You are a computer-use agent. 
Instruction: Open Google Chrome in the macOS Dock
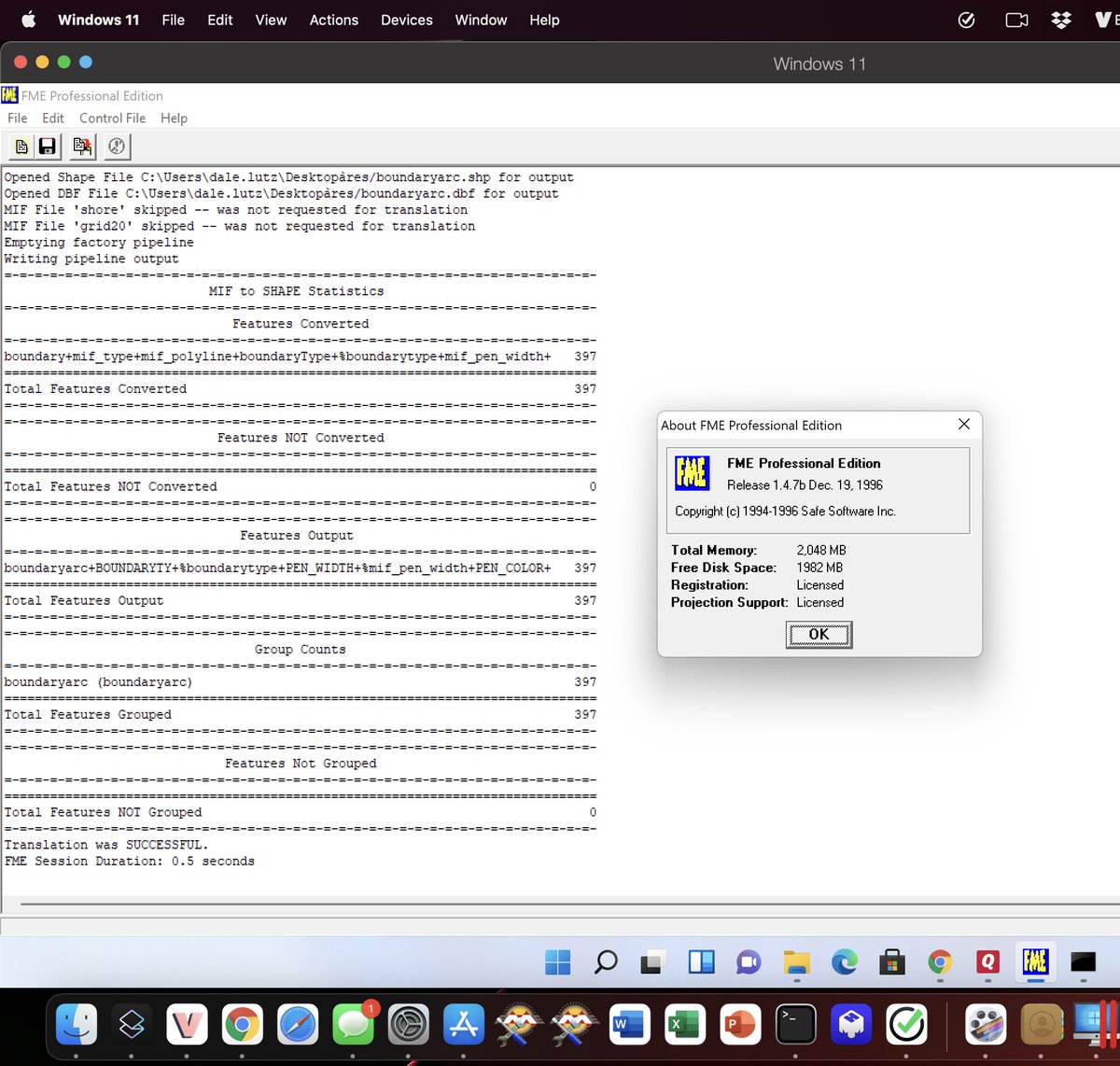point(243,1025)
